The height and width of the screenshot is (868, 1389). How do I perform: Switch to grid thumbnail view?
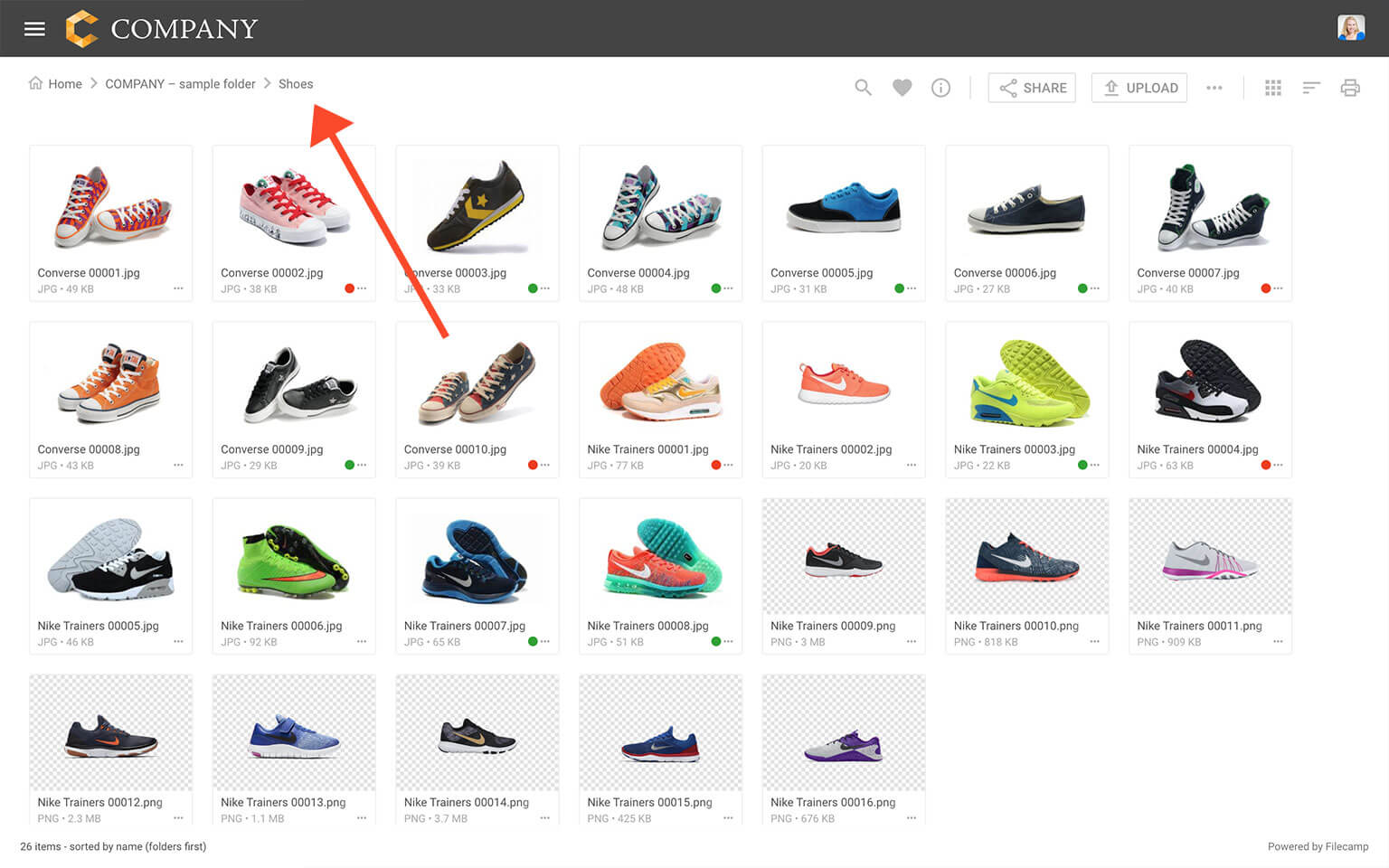point(1273,88)
